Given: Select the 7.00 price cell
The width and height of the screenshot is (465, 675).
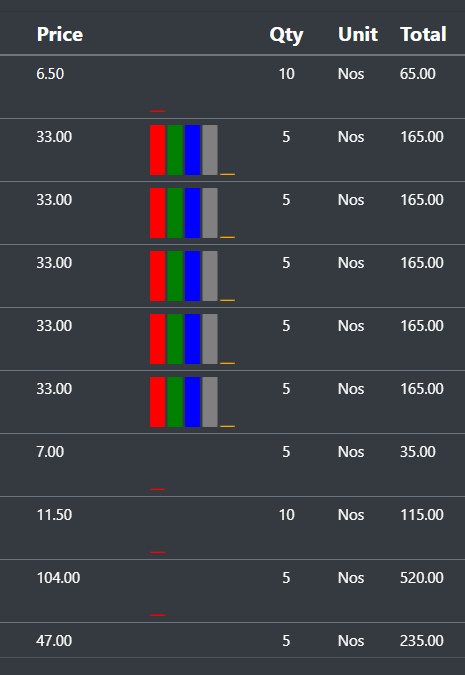Looking at the screenshot, I should [50, 452].
